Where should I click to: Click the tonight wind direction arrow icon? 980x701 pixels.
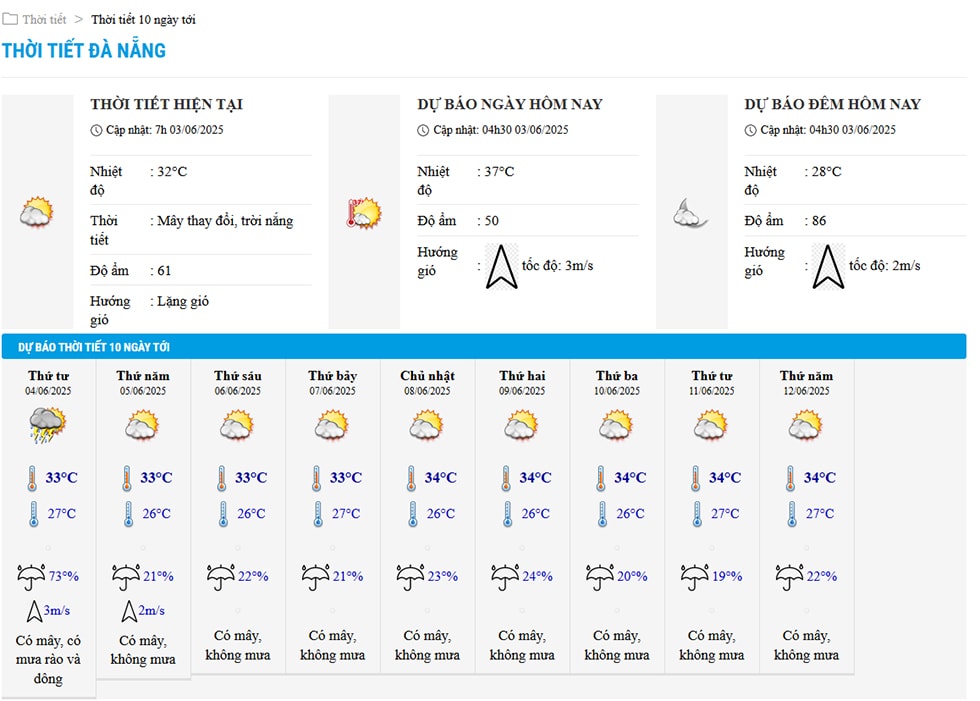(828, 267)
